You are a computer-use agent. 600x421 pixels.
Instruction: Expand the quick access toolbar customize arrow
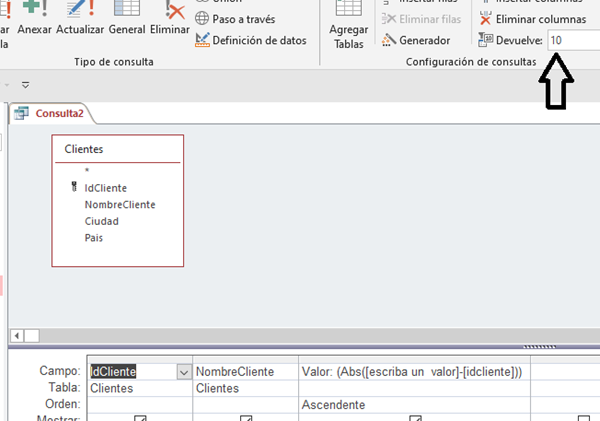pos(26,85)
